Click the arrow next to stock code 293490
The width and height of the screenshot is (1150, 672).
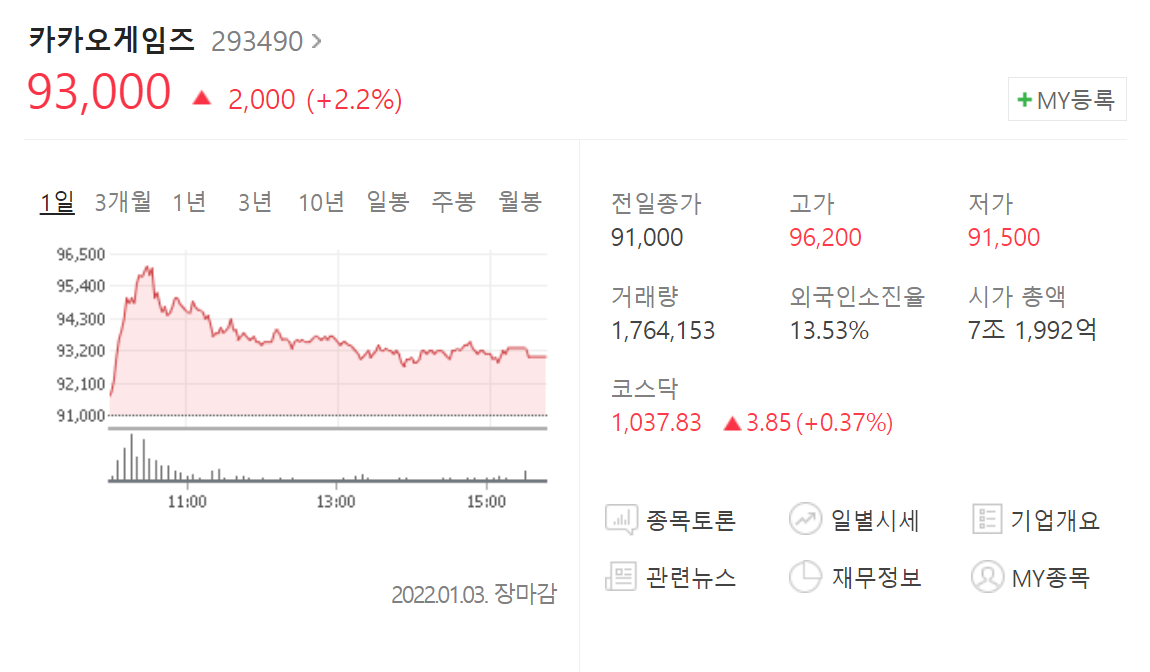[x=320, y=40]
